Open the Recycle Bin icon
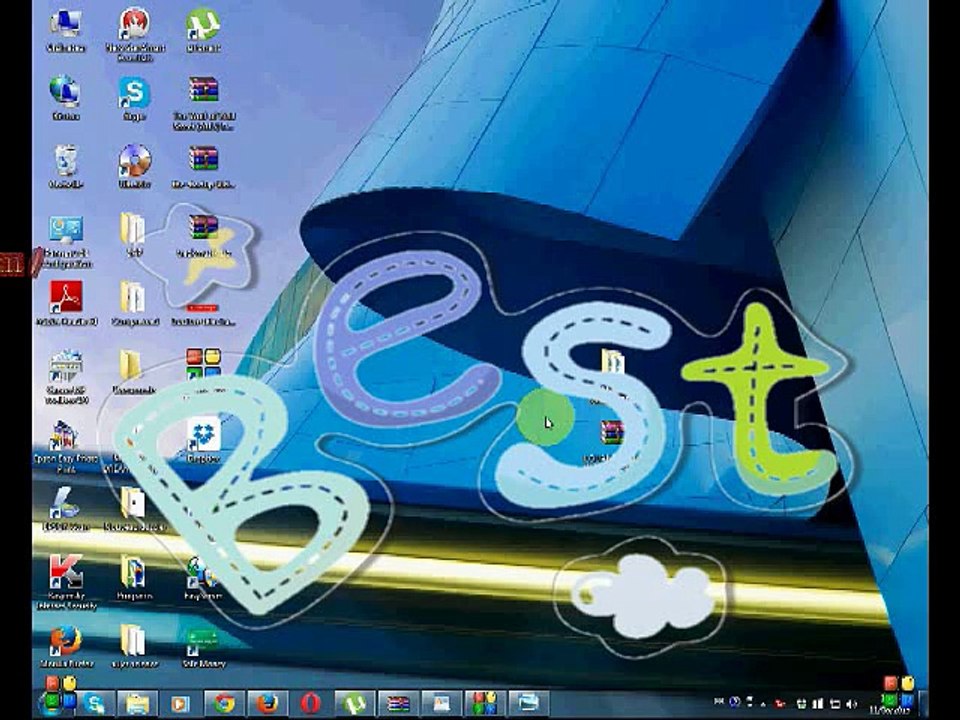The height and width of the screenshot is (720, 960). tap(66, 167)
